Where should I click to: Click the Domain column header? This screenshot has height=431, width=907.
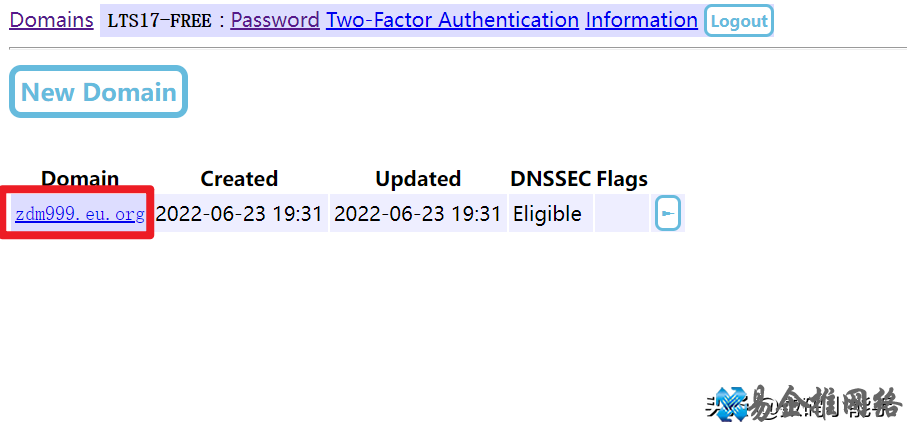point(80,179)
